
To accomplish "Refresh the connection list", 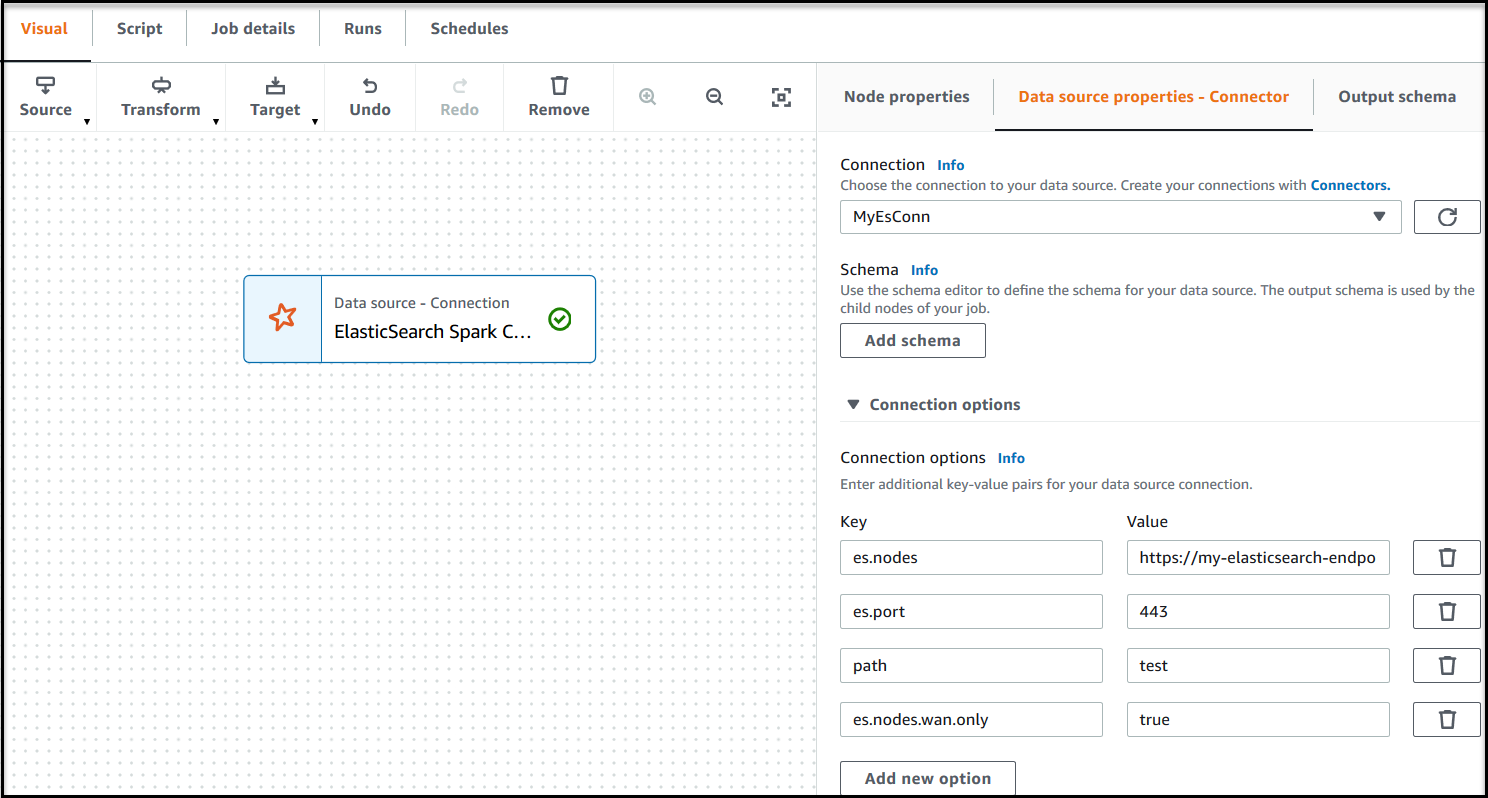I will [x=1446, y=217].
